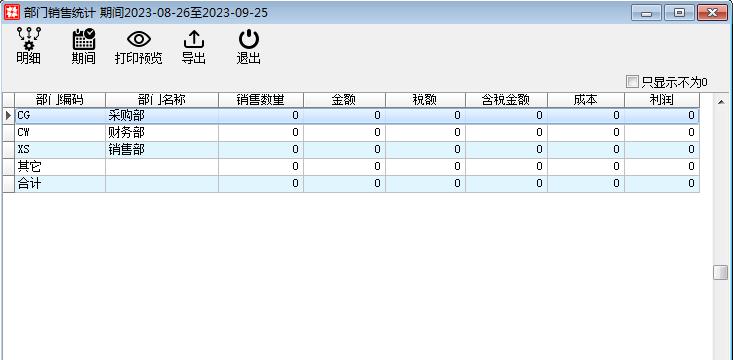Enable the 只显示不为0 checkbox
This screenshot has height=360, width=733.
click(x=632, y=82)
